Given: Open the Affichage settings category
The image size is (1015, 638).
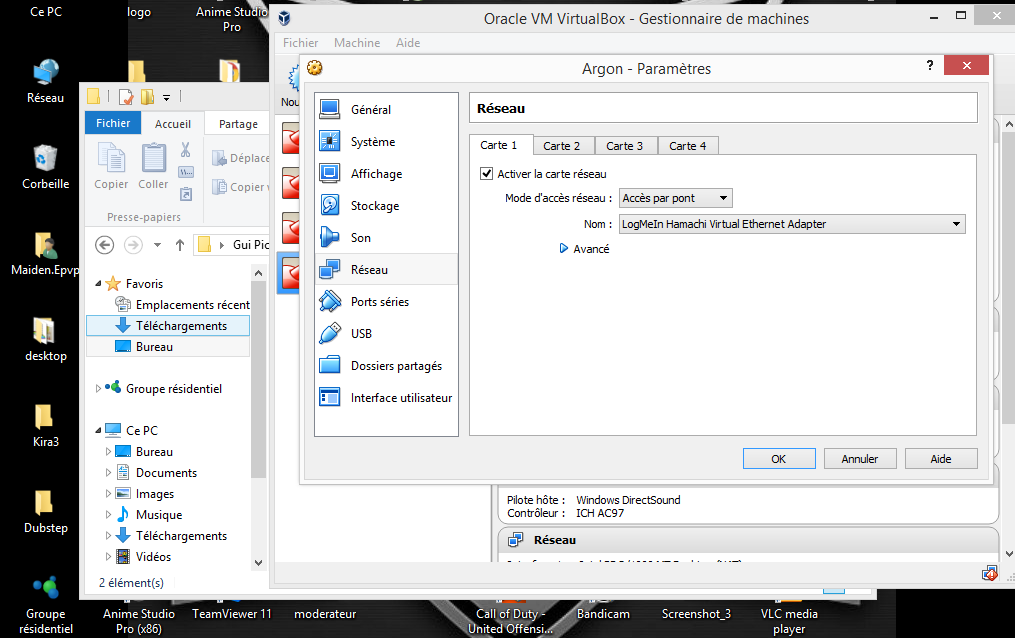Looking at the screenshot, I should 386,173.
